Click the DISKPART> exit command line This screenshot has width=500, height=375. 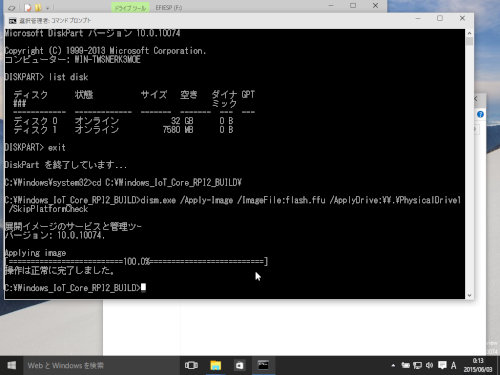35,147
